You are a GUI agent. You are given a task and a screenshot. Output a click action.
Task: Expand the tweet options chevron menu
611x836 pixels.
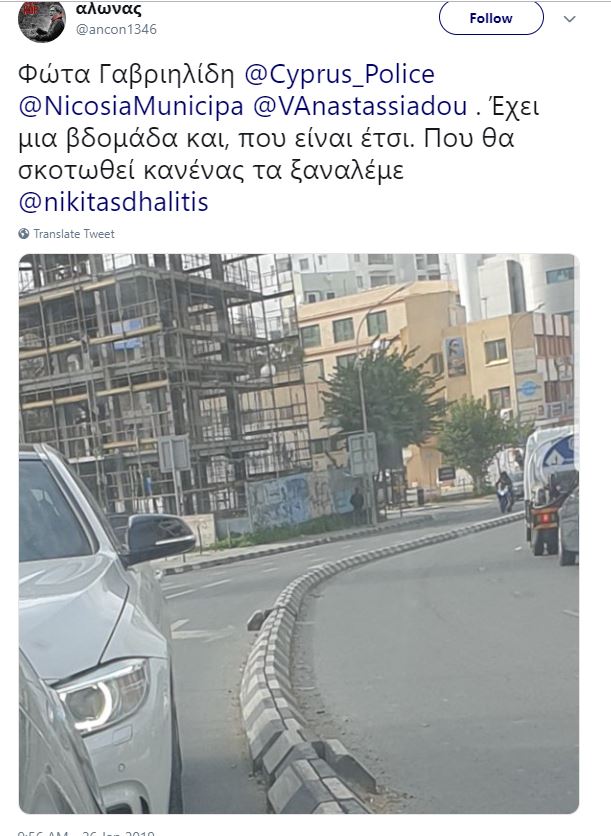click(569, 19)
